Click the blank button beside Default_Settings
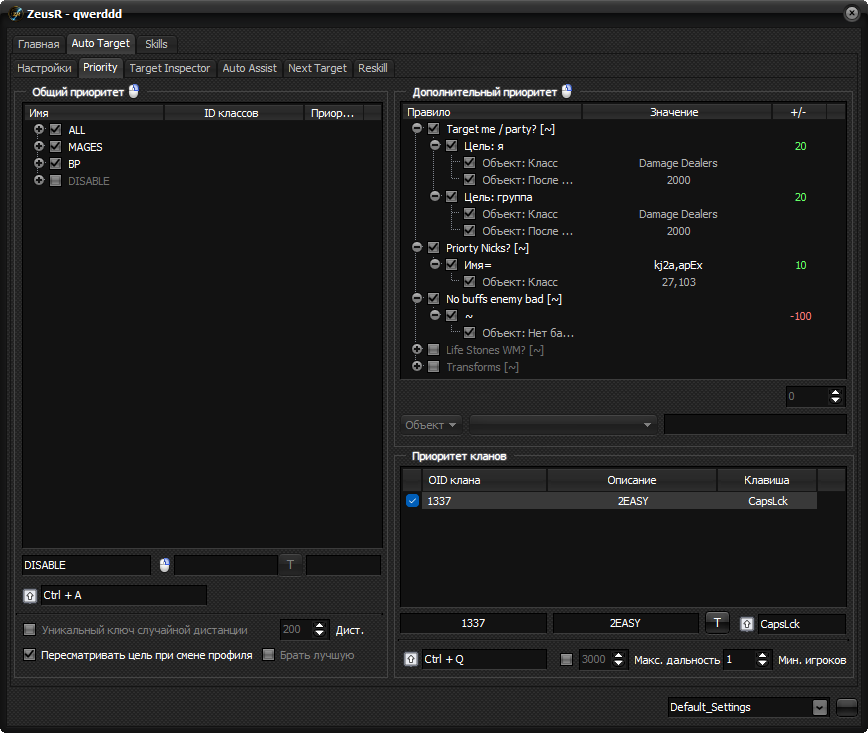868x733 pixels. point(847,707)
